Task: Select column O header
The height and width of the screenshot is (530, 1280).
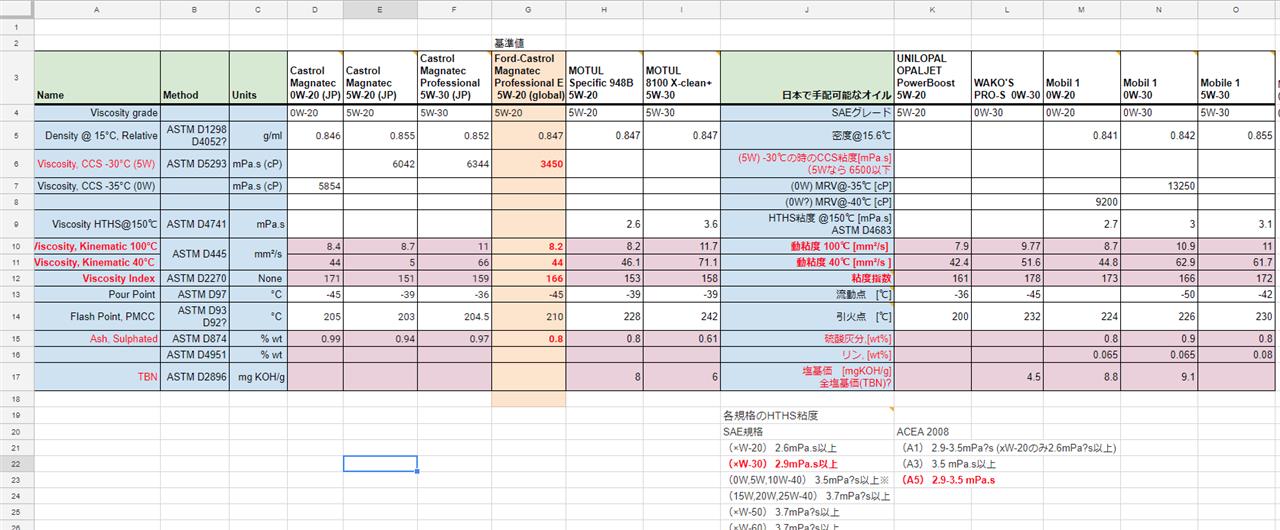Action: point(1236,9)
